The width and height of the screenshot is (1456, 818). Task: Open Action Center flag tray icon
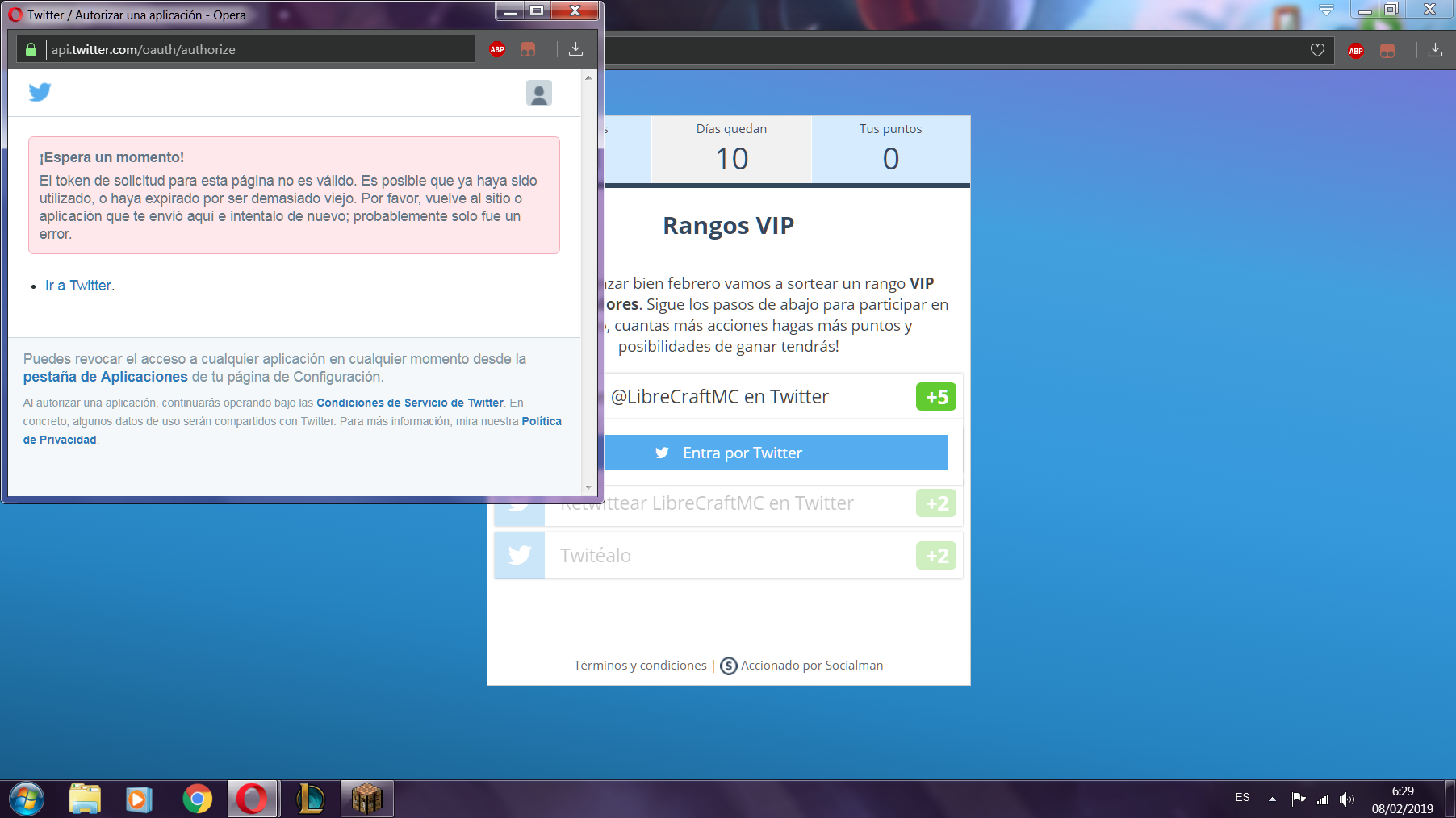tap(1298, 799)
